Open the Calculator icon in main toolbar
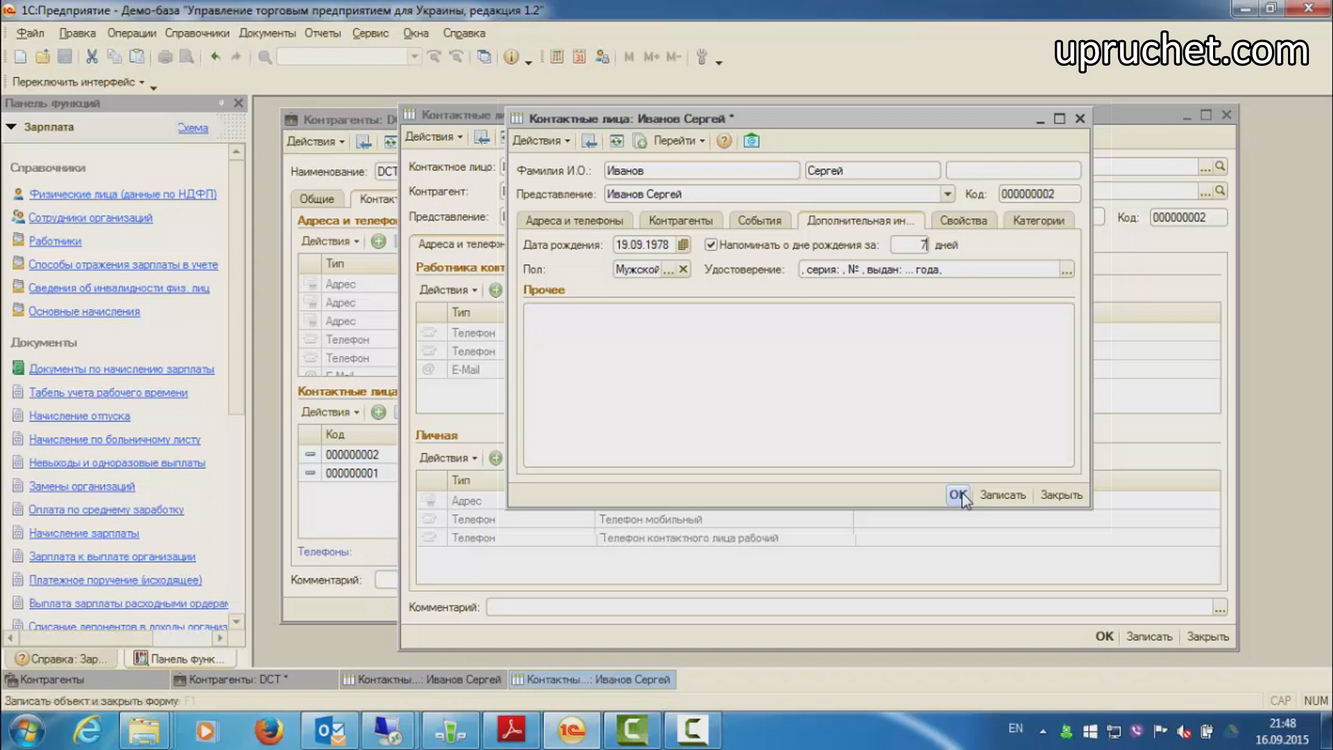This screenshot has height=750, width=1333. click(x=557, y=57)
